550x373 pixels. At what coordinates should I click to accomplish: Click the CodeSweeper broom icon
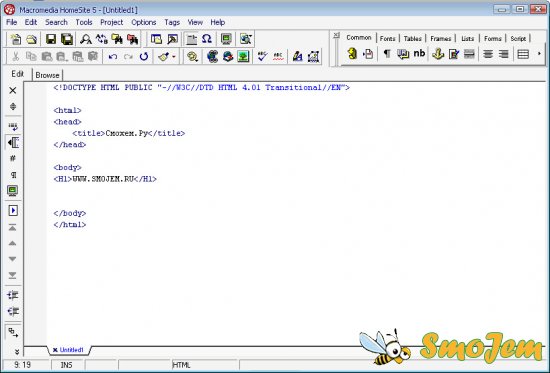(163, 56)
